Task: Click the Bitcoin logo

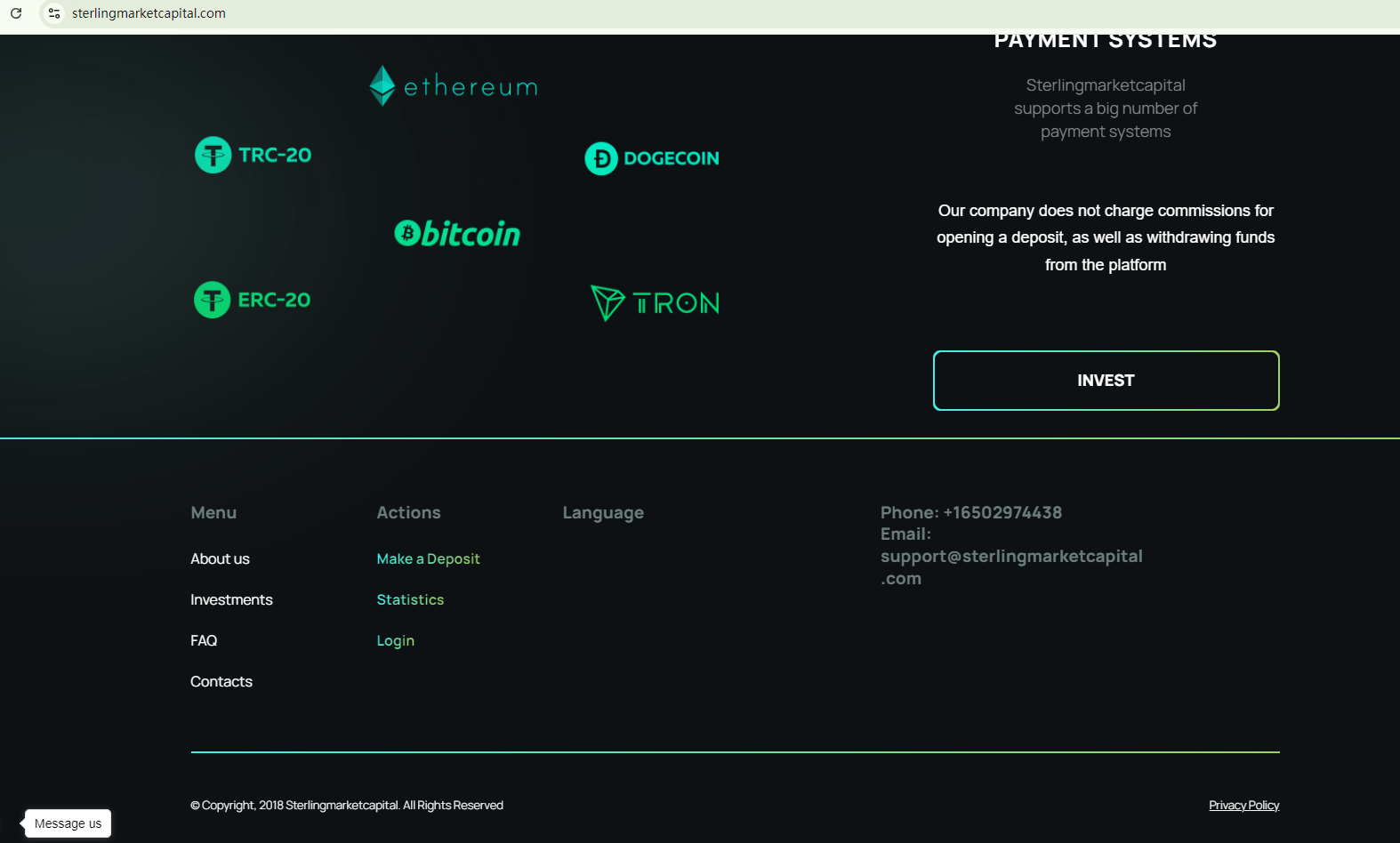Action: pyautogui.click(x=457, y=233)
